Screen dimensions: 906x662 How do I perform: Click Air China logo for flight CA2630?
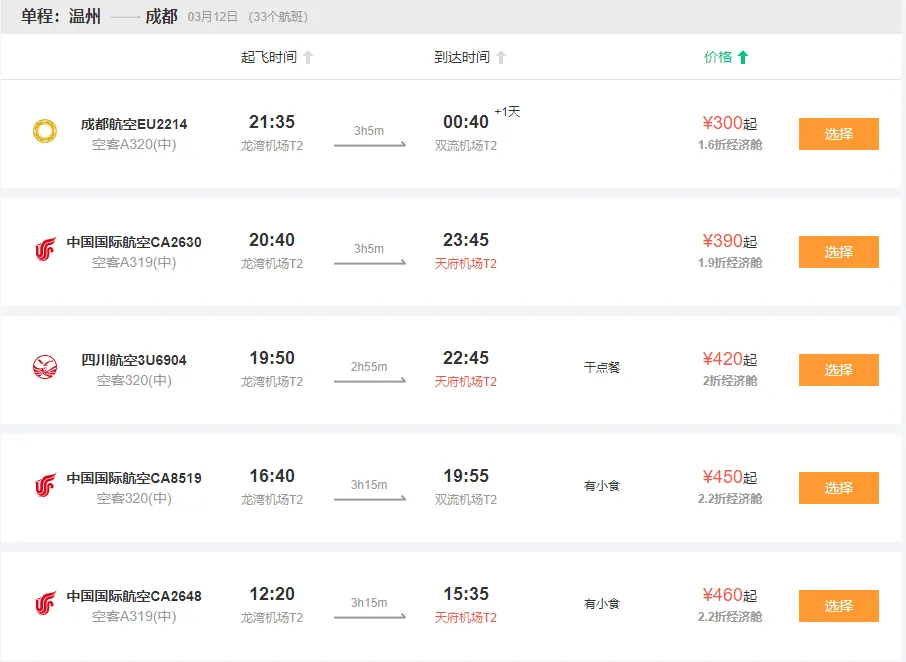pyautogui.click(x=45, y=250)
